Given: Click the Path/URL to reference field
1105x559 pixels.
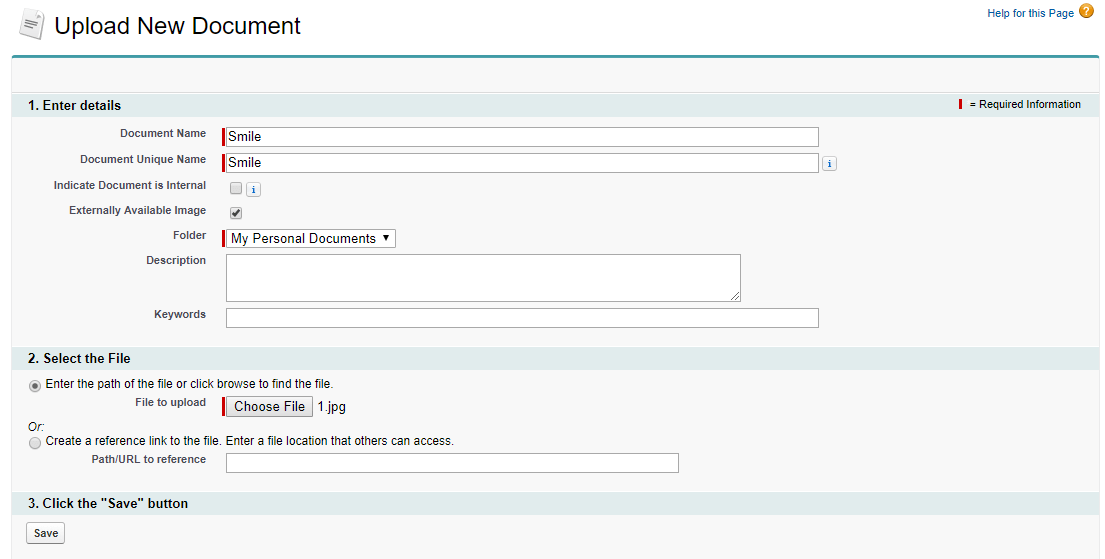Looking at the screenshot, I should point(452,463).
